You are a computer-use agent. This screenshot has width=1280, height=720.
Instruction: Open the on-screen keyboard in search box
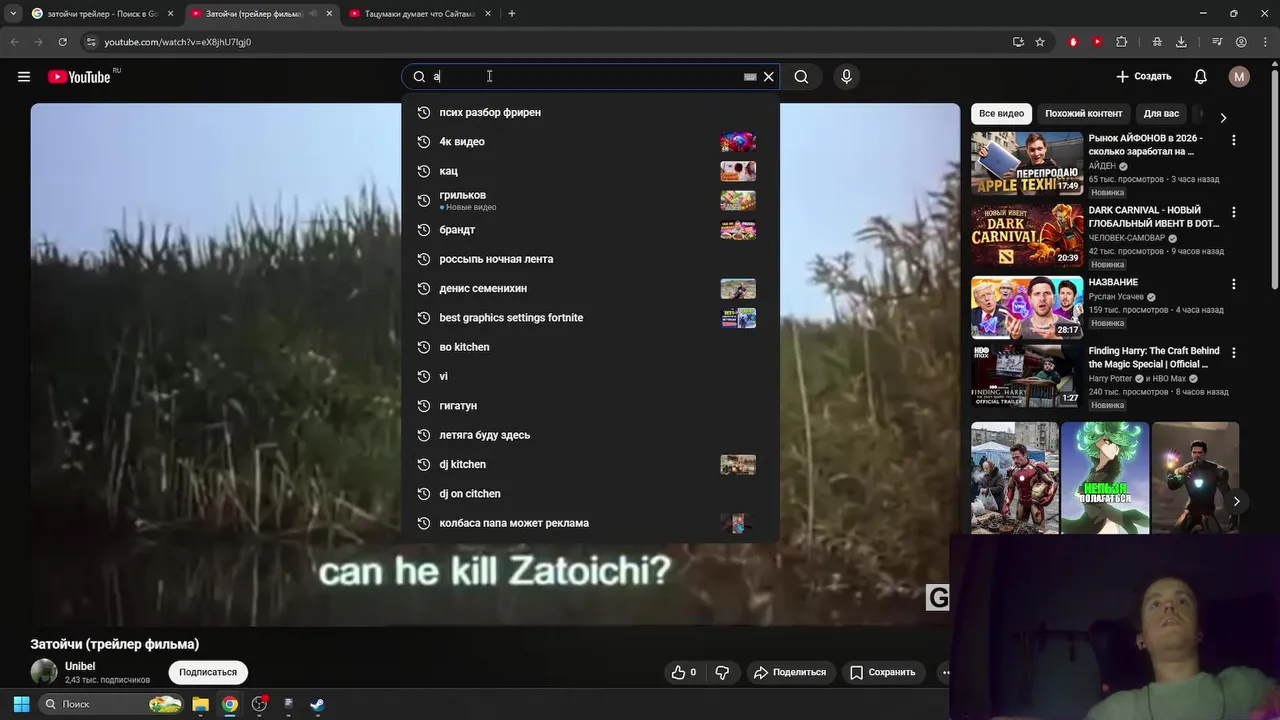[750, 77]
